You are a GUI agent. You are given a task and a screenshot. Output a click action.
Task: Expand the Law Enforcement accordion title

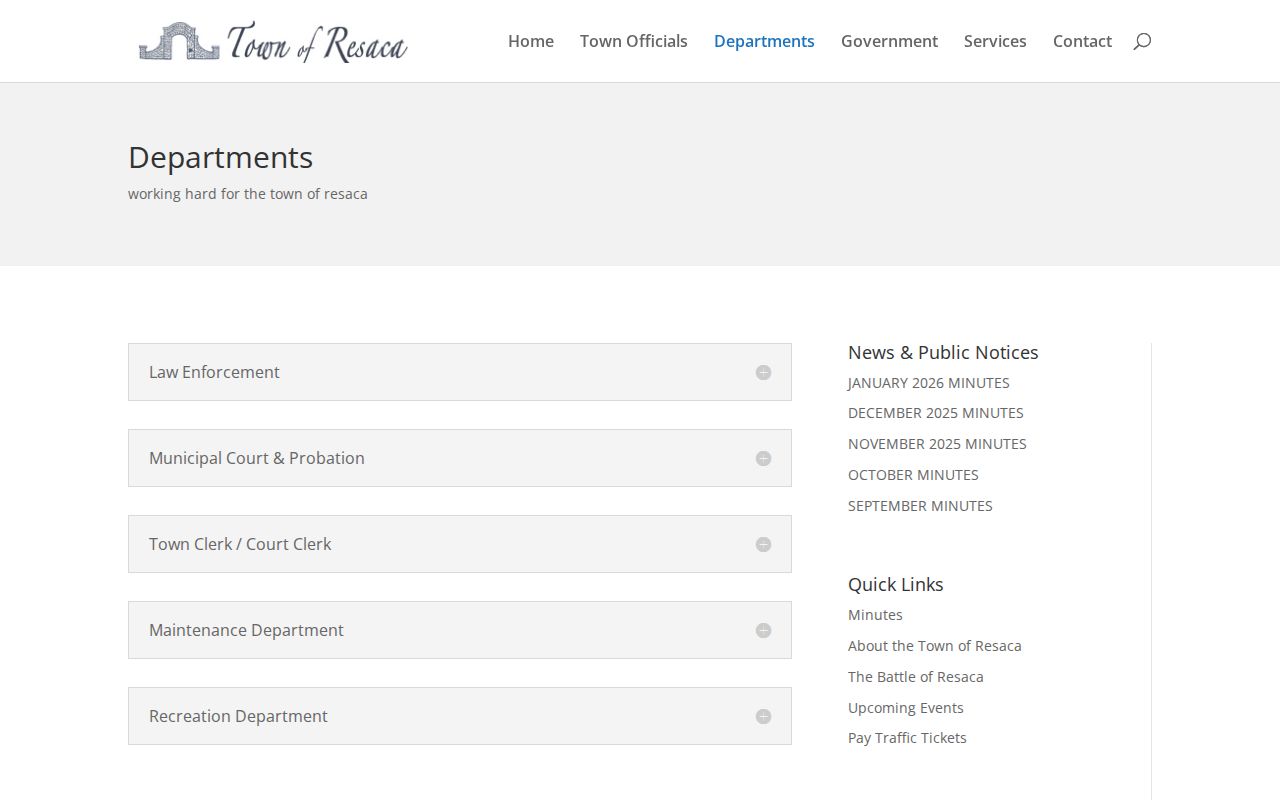(214, 372)
